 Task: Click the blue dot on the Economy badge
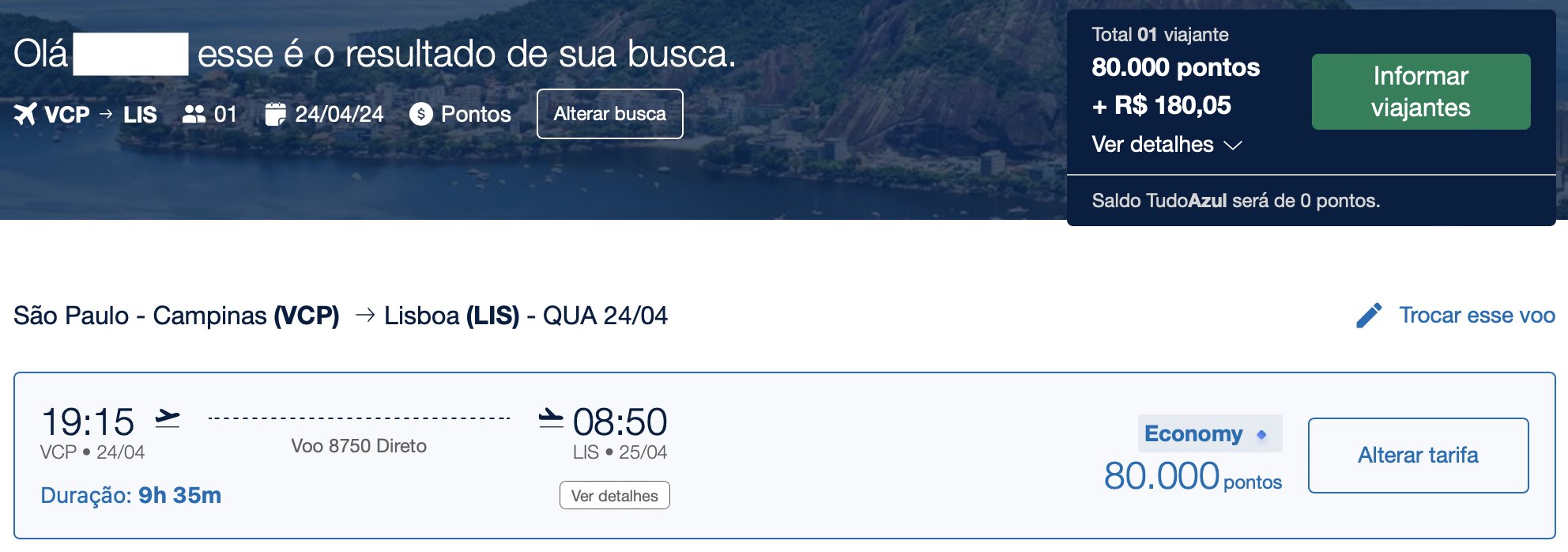(1261, 434)
